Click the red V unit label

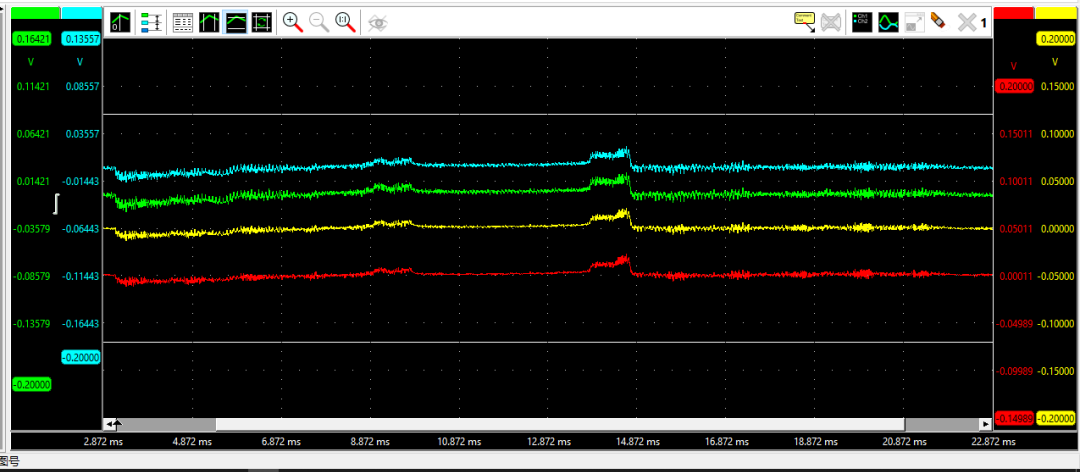pos(1013,65)
